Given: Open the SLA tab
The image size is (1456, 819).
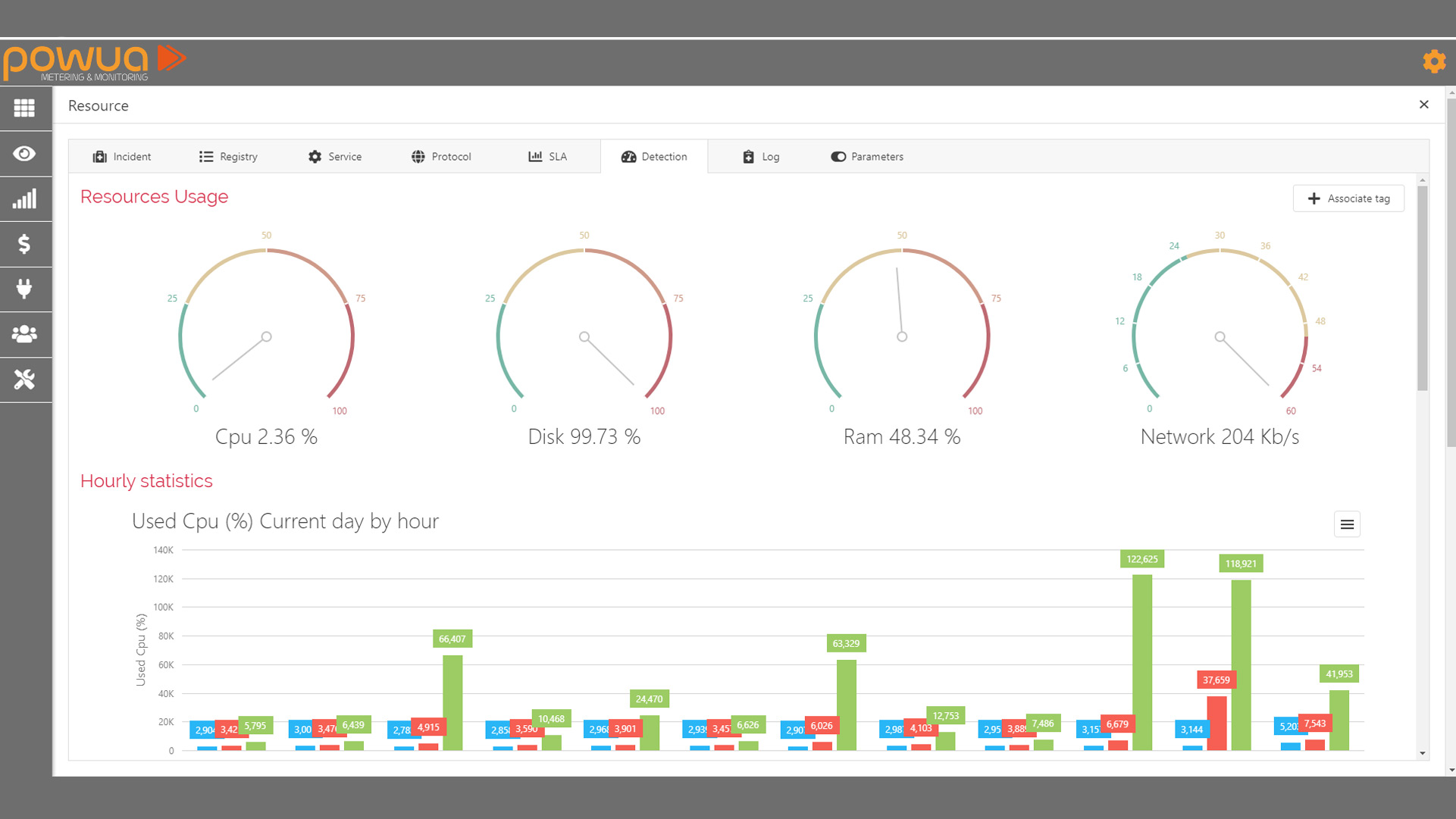Looking at the screenshot, I should click(x=547, y=157).
